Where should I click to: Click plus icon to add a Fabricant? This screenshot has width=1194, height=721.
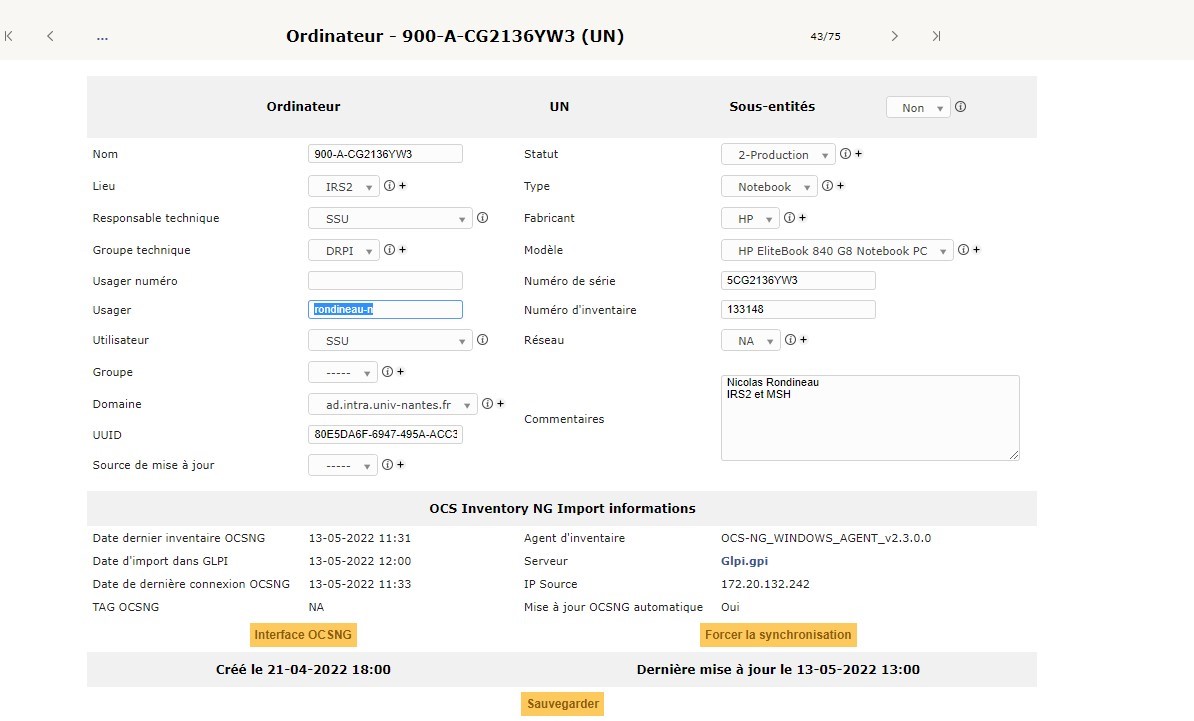point(802,218)
